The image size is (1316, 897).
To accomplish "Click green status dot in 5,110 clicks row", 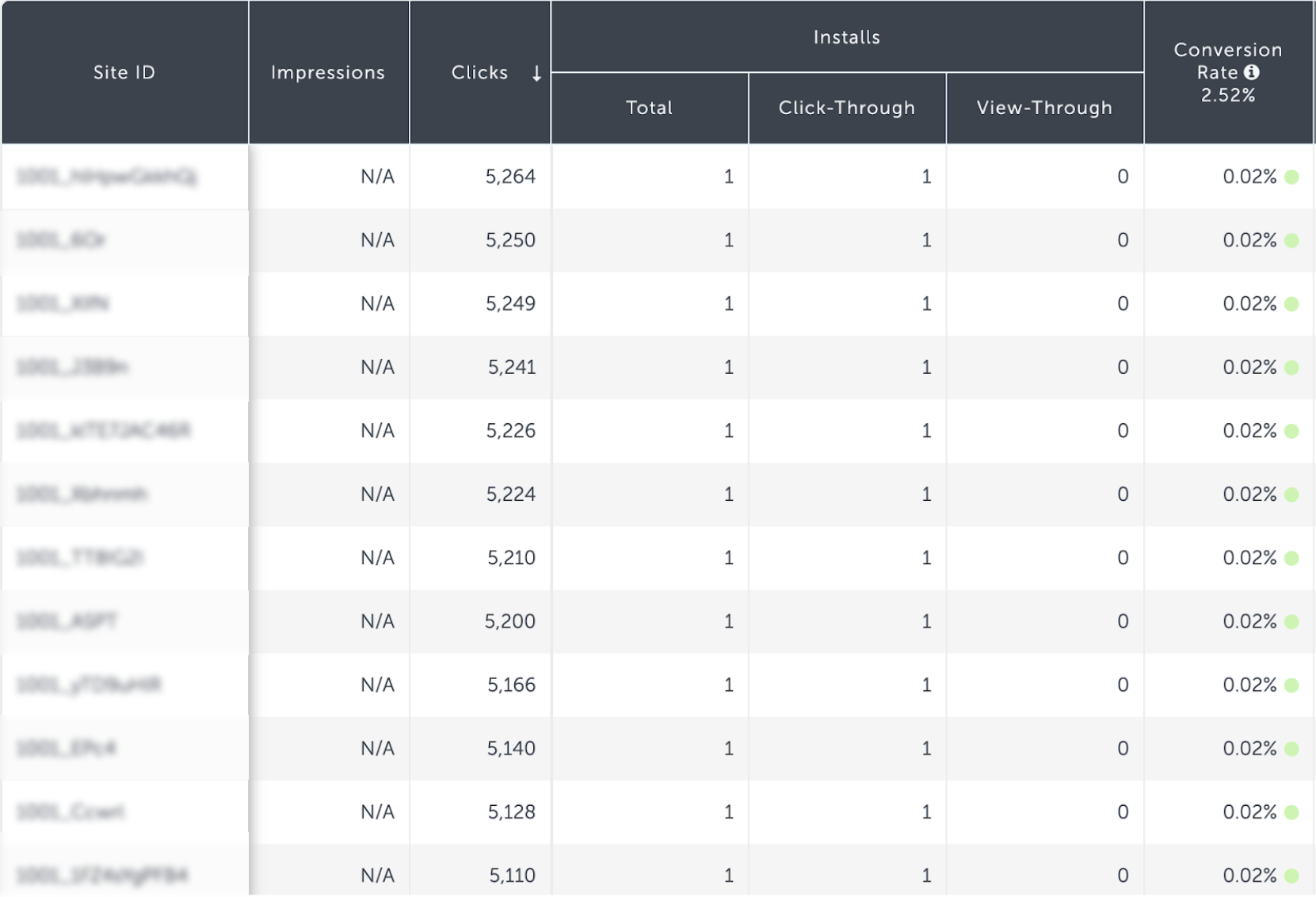I will pos(1291,876).
